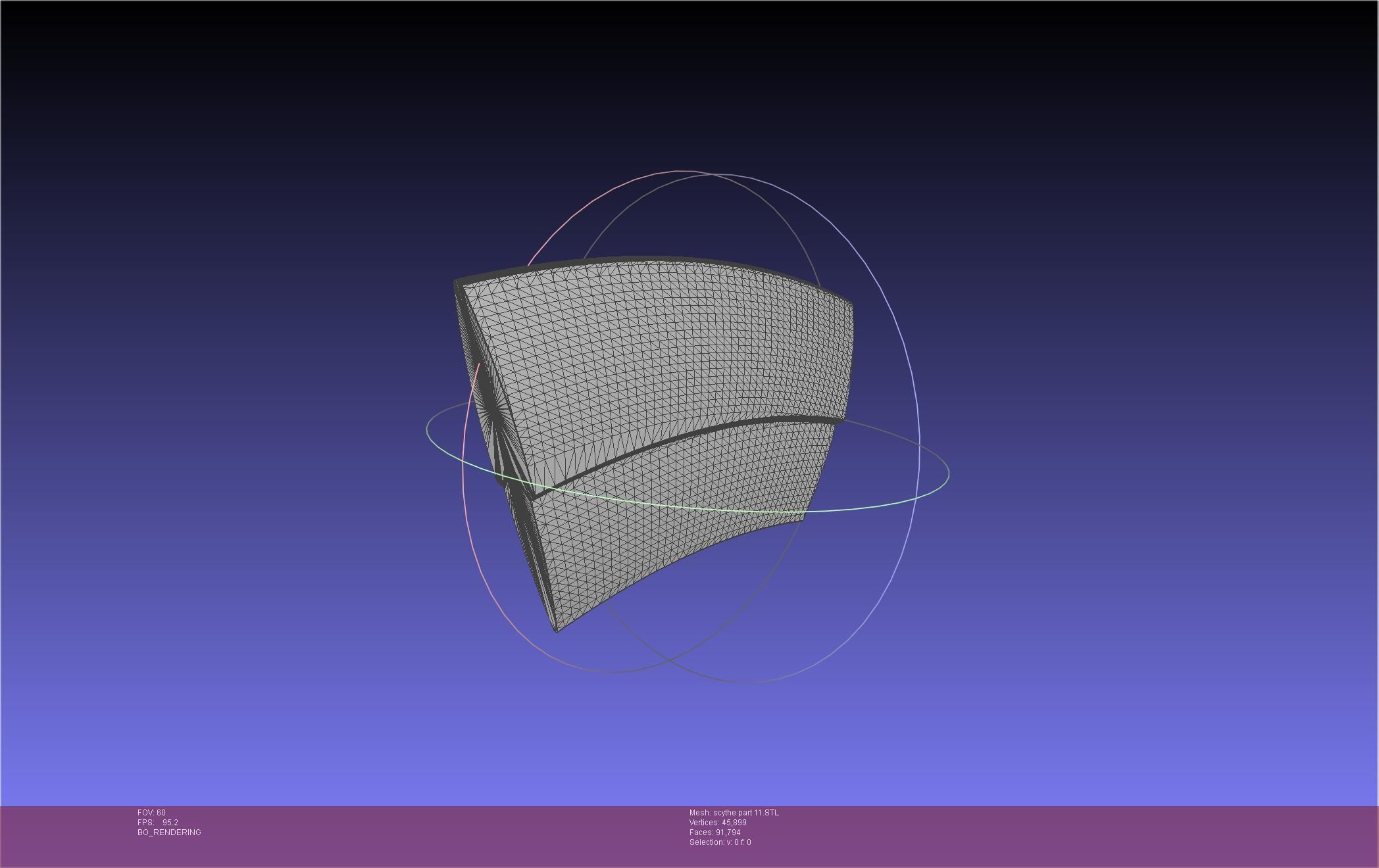Click the BO_RENDERING status label
The width and height of the screenshot is (1379, 868).
click(x=169, y=832)
